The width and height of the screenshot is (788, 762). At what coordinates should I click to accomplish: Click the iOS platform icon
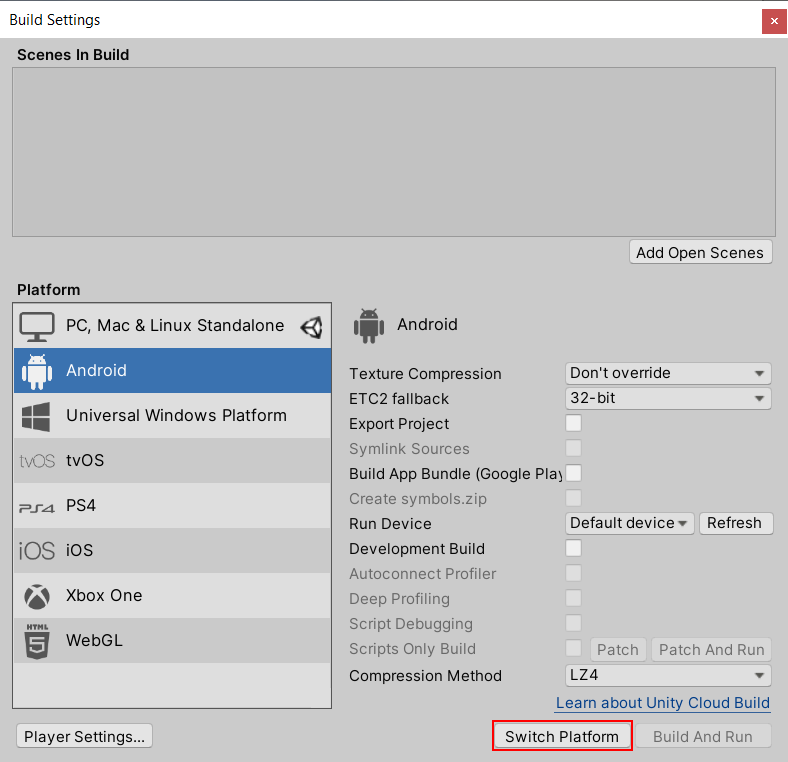pyautogui.click(x=37, y=551)
